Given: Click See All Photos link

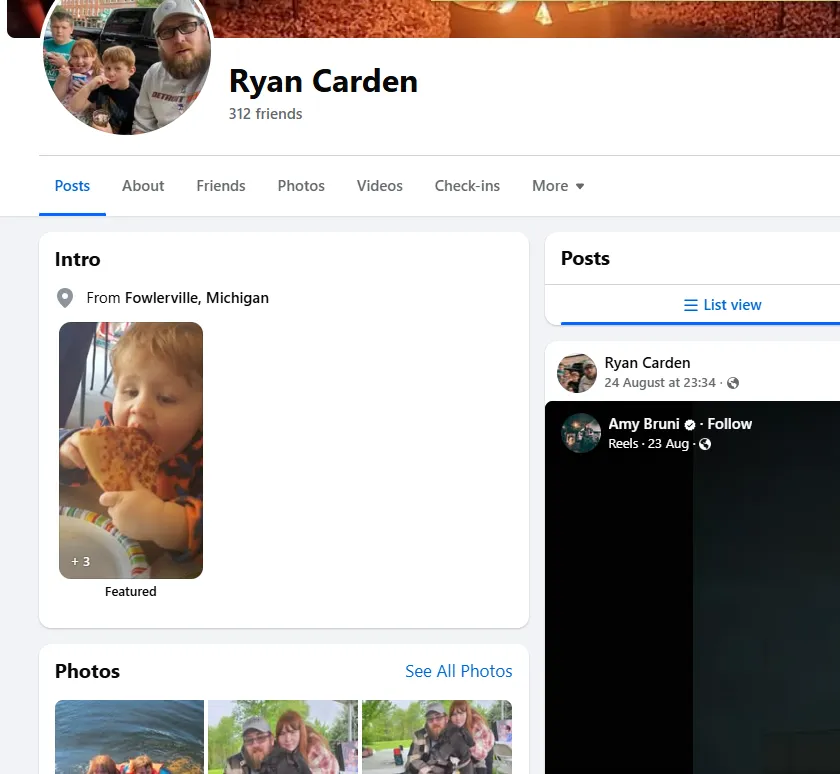Looking at the screenshot, I should (x=459, y=671).
